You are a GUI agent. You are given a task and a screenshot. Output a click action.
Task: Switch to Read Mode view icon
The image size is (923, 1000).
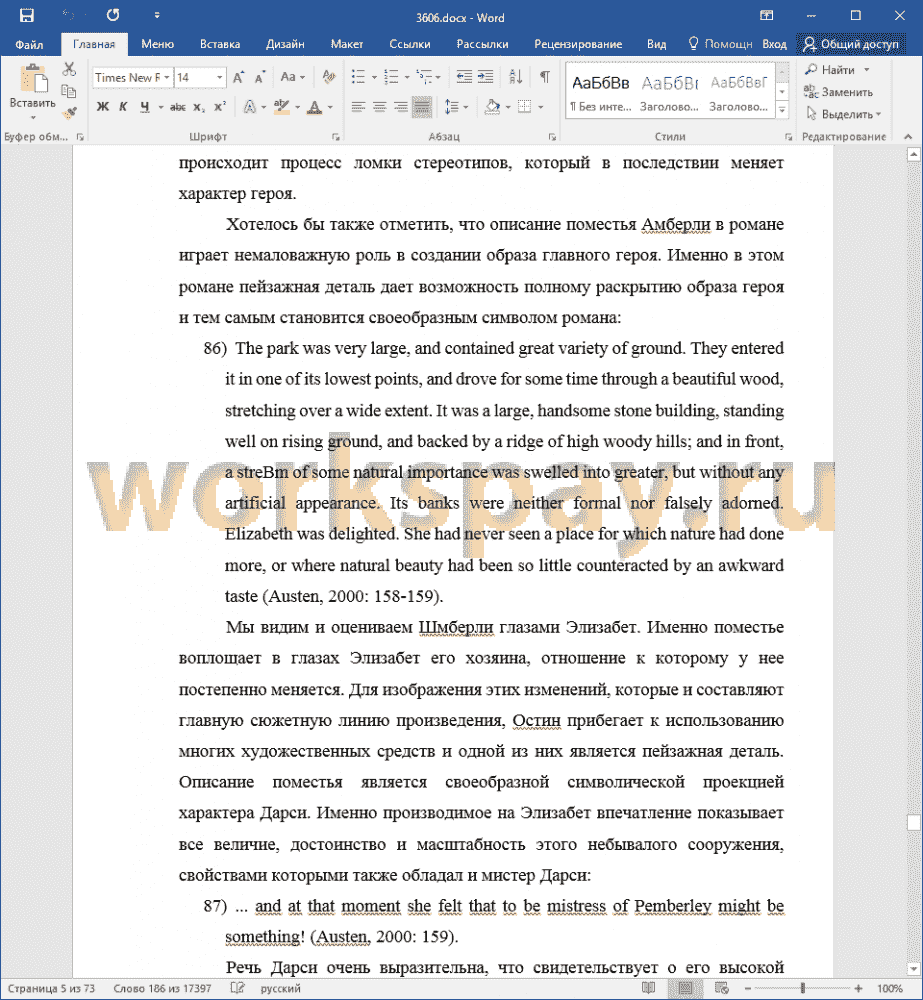(x=649, y=988)
